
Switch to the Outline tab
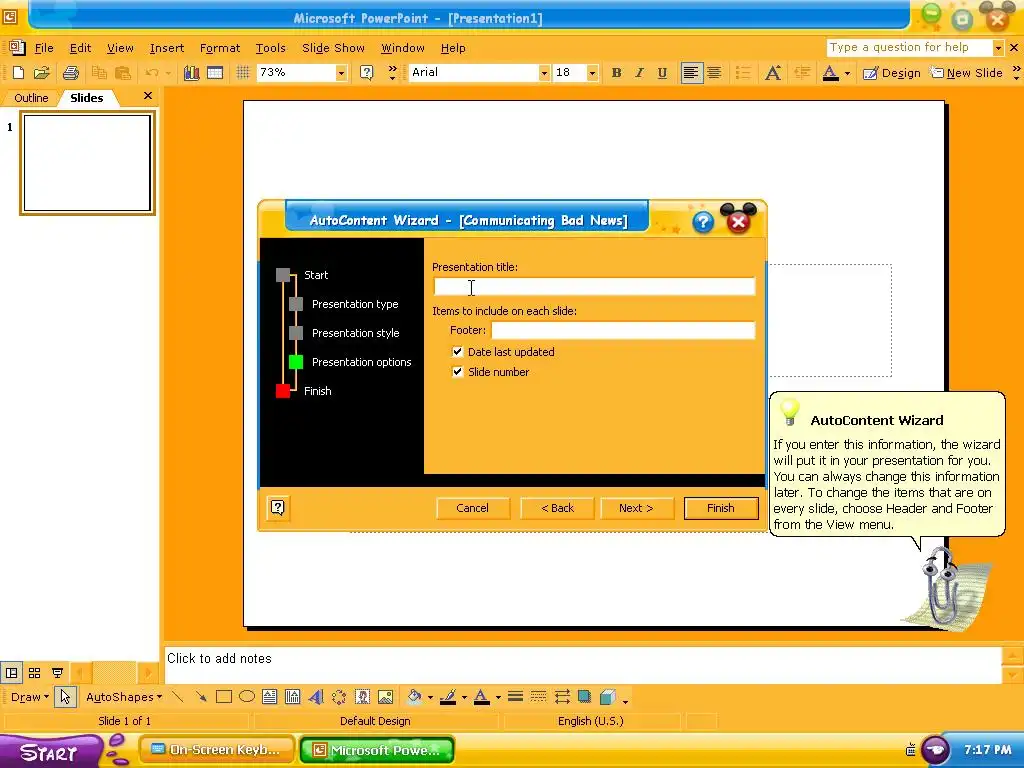coord(31,98)
